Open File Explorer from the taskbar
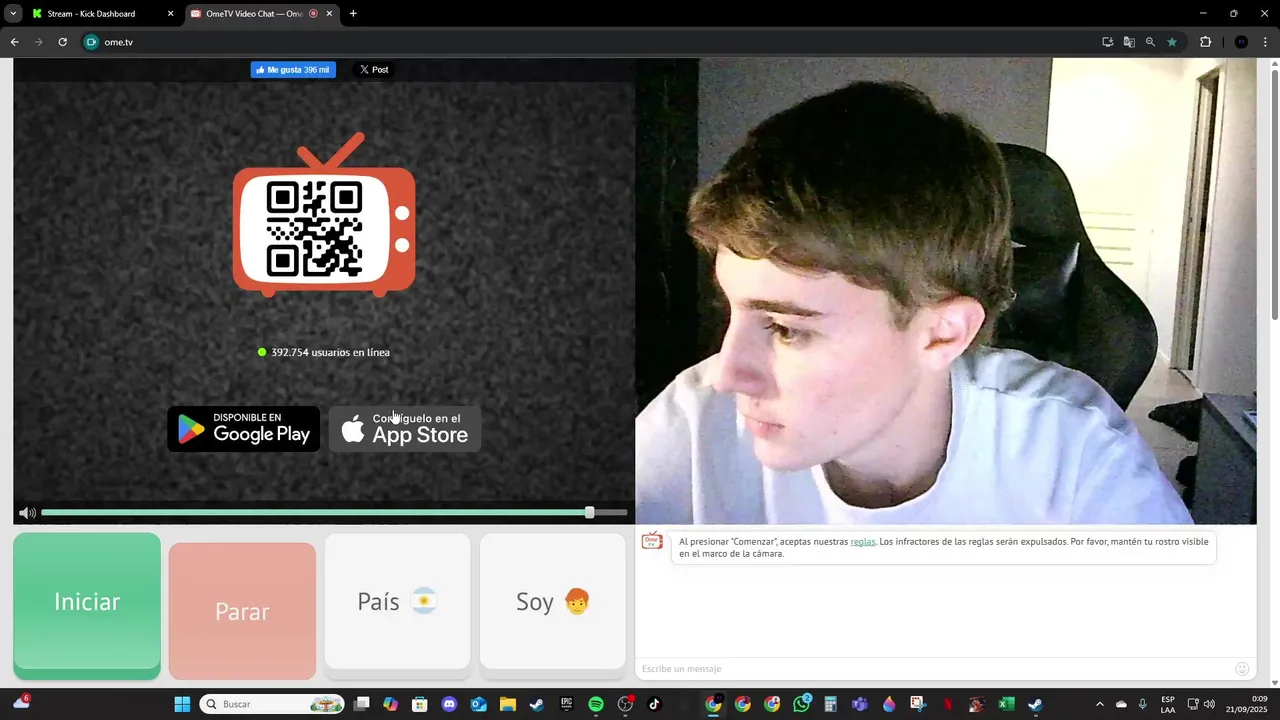The image size is (1280, 720). [507, 704]
